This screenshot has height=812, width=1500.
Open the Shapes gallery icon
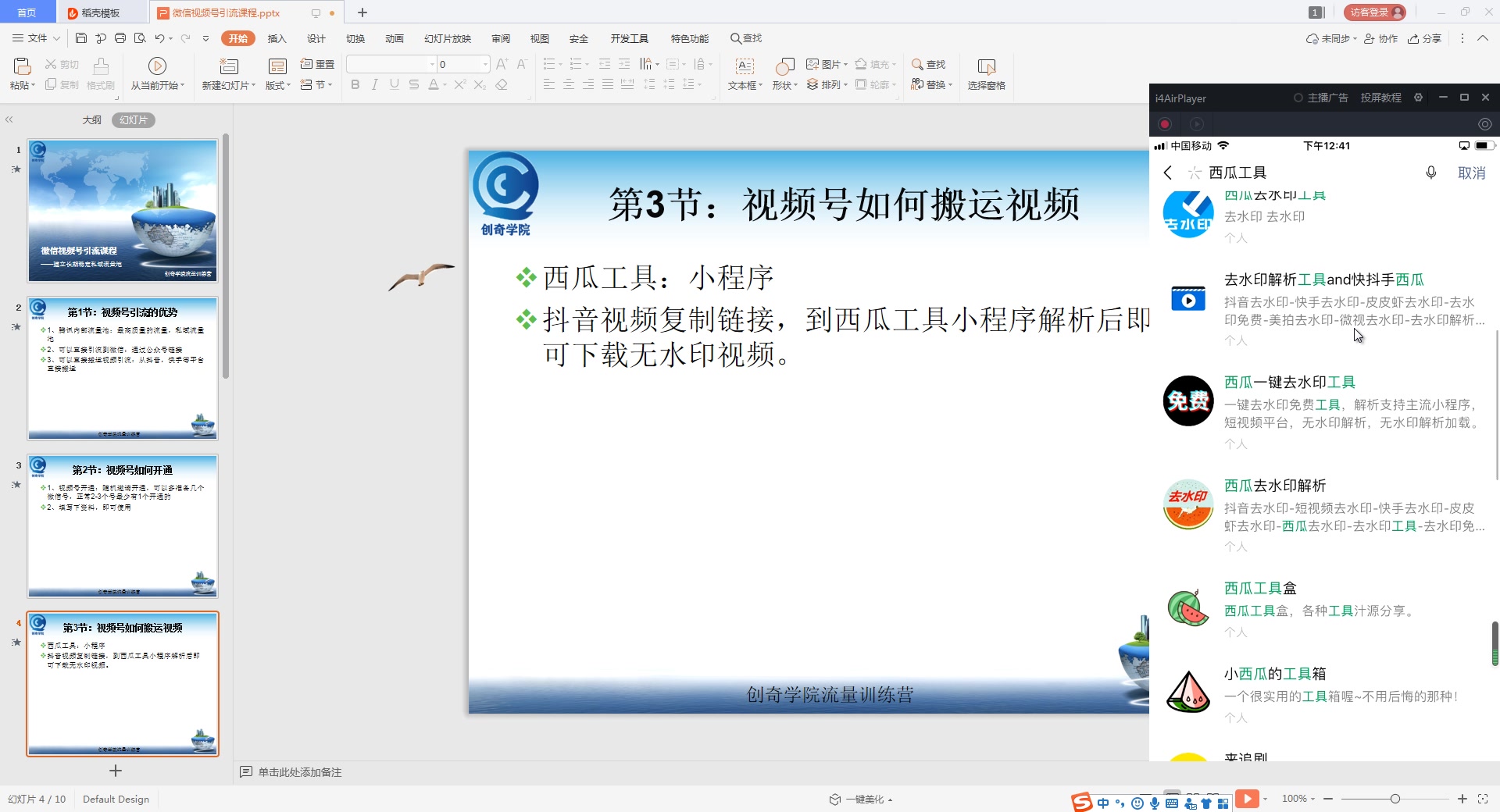point(784,66)
